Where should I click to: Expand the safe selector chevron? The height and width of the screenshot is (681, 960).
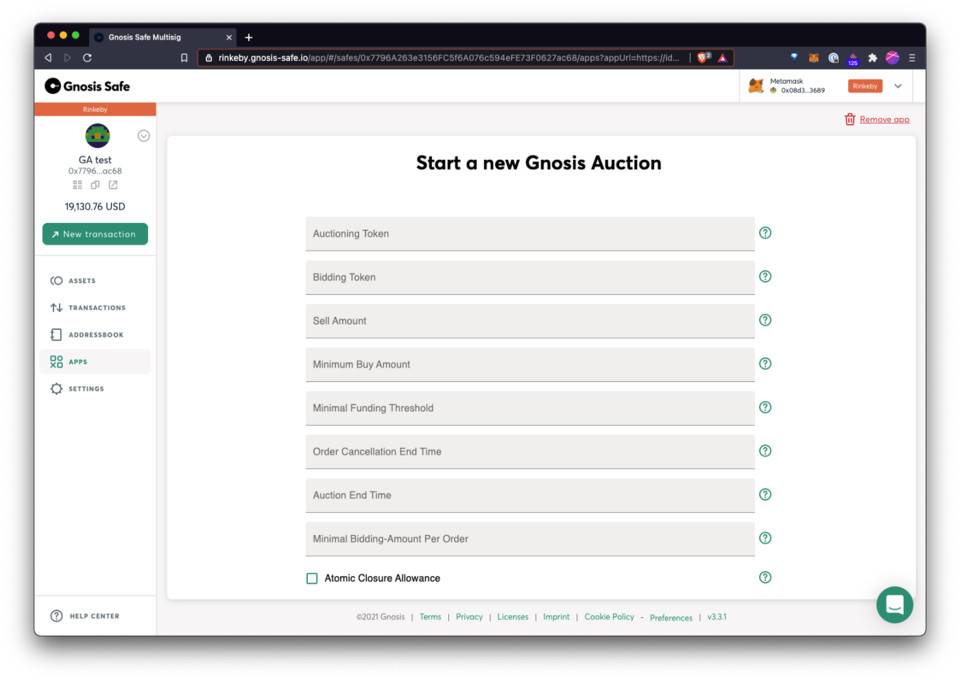143,135
